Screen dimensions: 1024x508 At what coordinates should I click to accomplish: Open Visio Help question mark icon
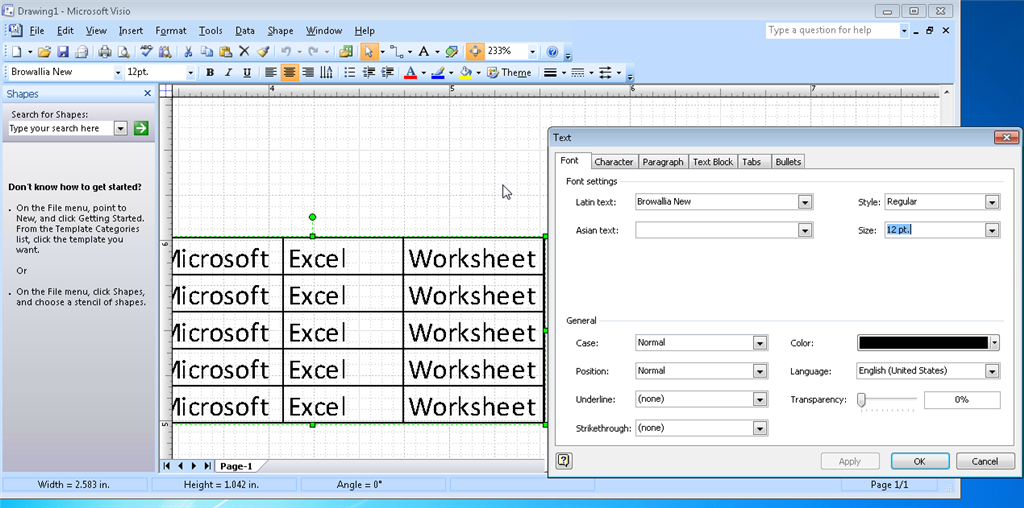tap(552, 52)
